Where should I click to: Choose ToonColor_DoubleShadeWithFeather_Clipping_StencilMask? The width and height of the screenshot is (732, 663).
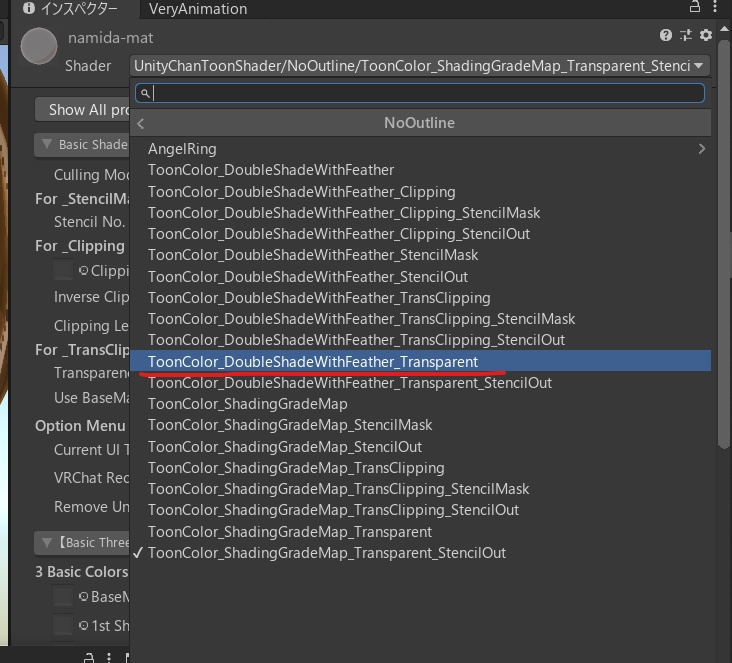(420, 213)
